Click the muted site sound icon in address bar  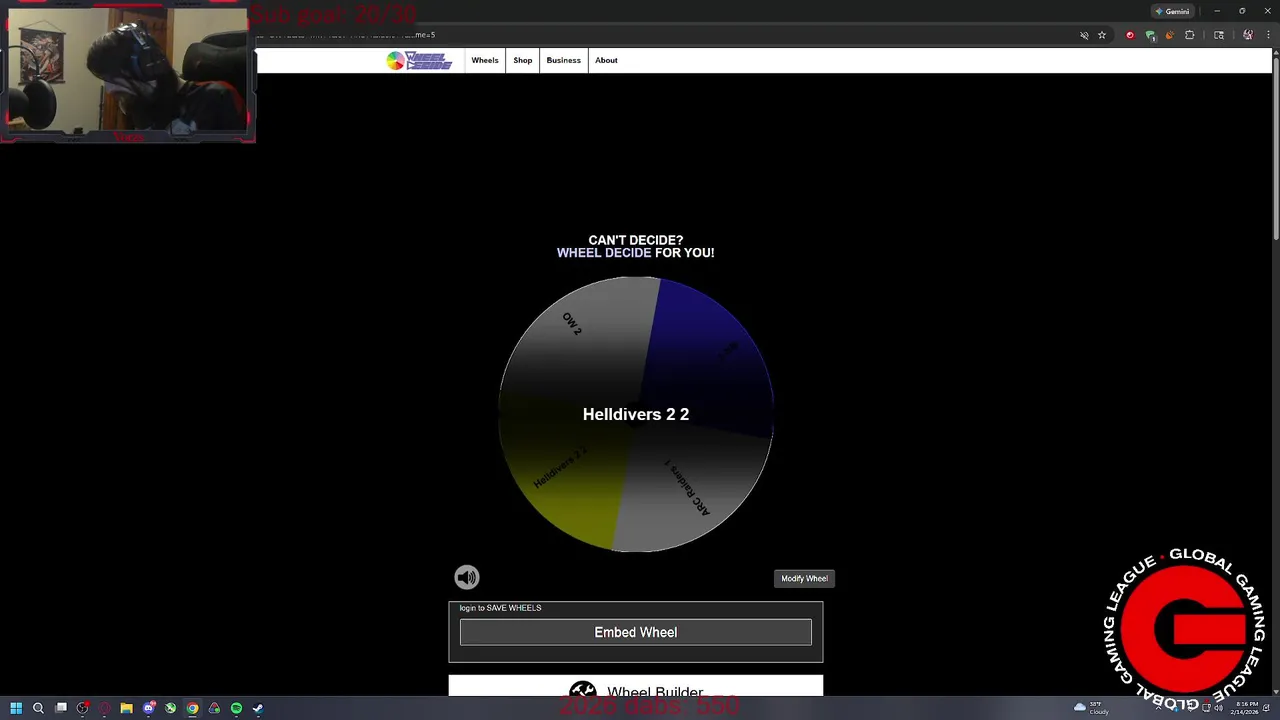pyautogui.click(x=1084, y=35)
